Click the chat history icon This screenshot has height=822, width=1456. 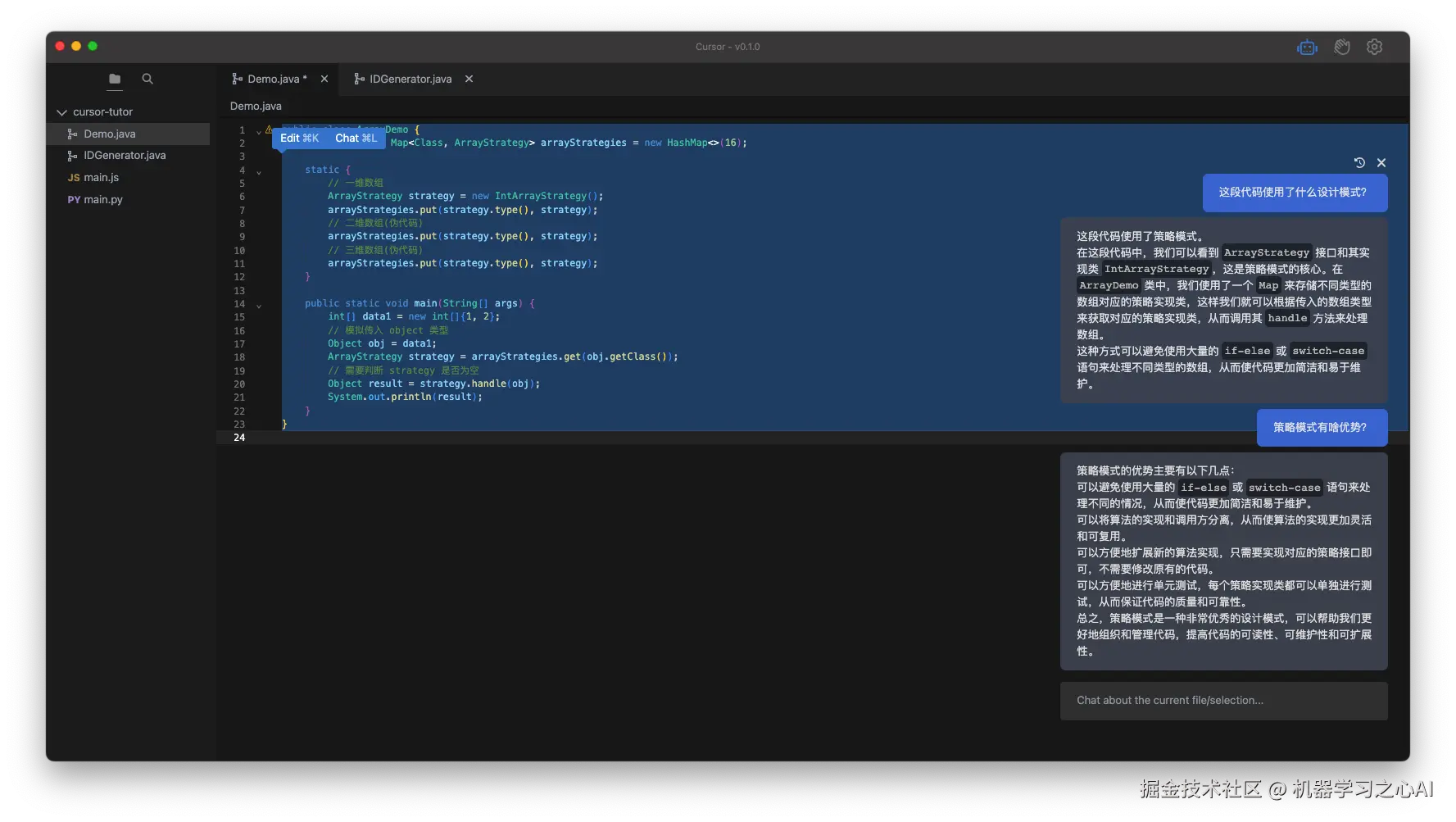pyautogui.click(x=1359, y=163)
